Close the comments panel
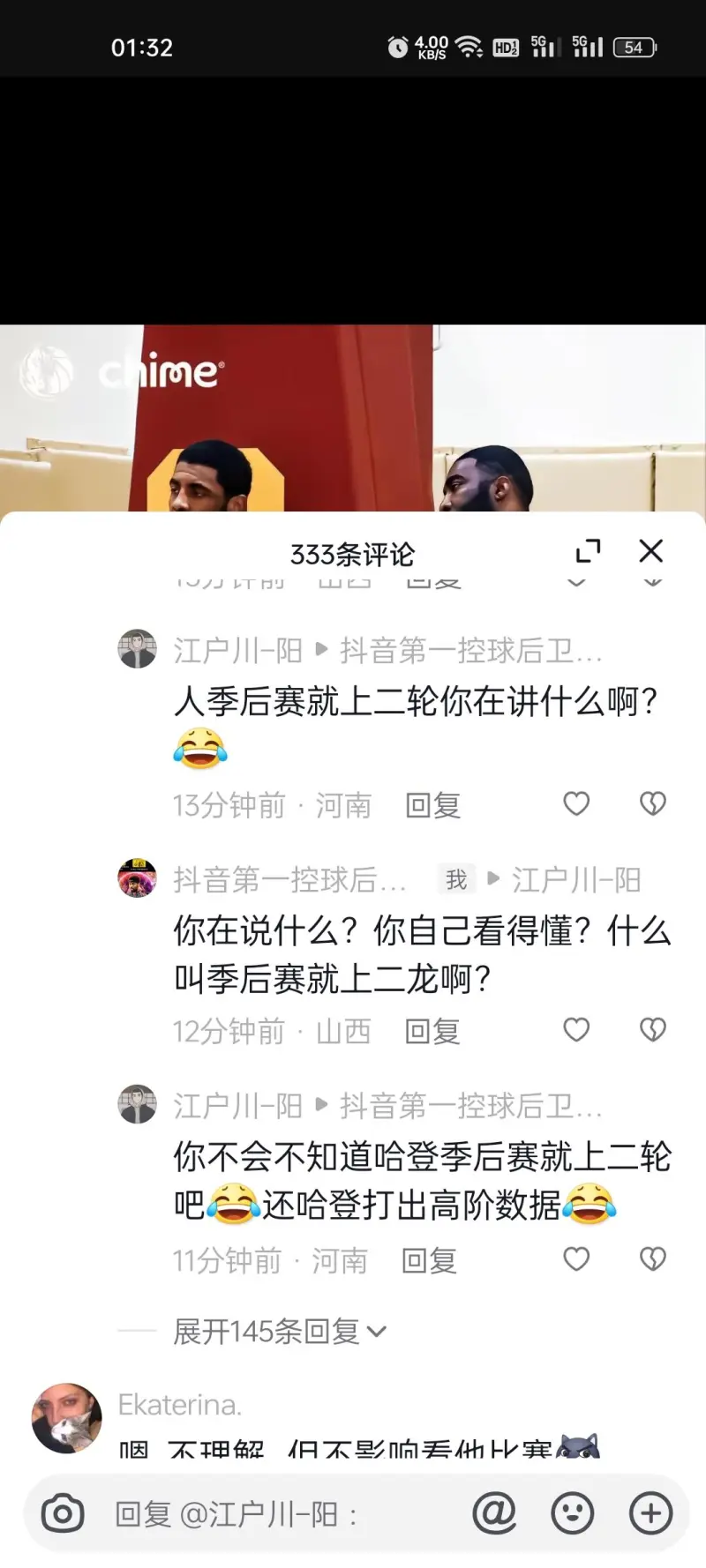The height and width of the screenshot is (1568, 706). pyautogui.click(x=651, y=550)
